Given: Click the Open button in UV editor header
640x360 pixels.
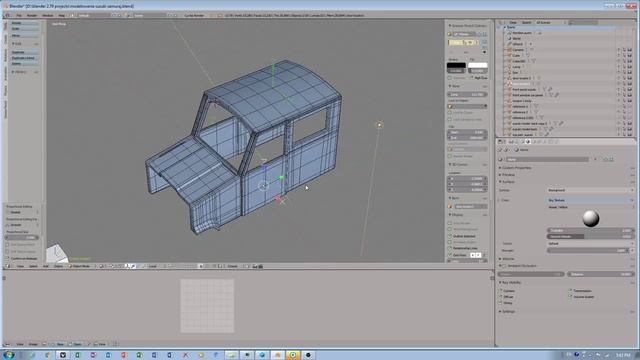Looking at the screenshot, I should point(75,344).
